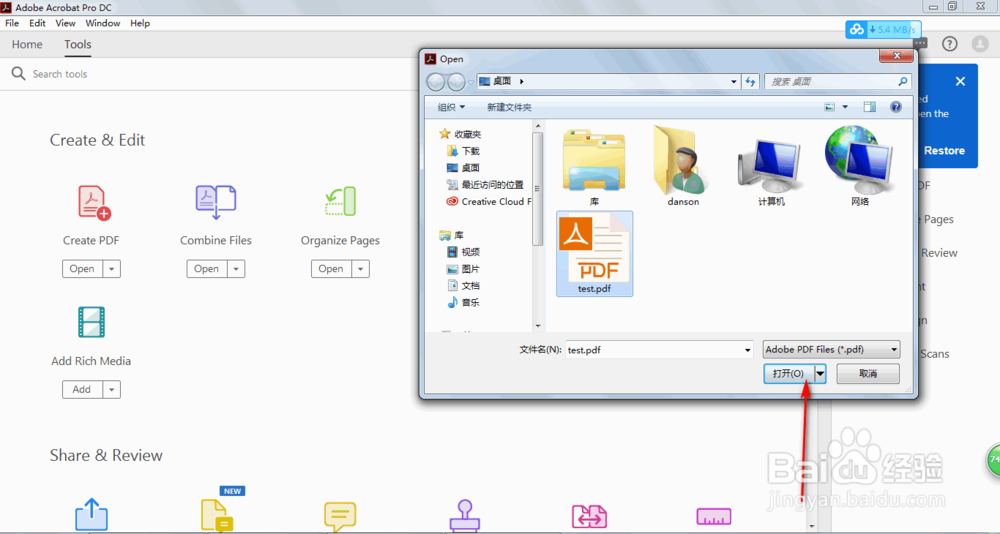Select the yellow comment note icon marked NEW
This screenshot has height=534, width=1000.
[x=217, y=515]
